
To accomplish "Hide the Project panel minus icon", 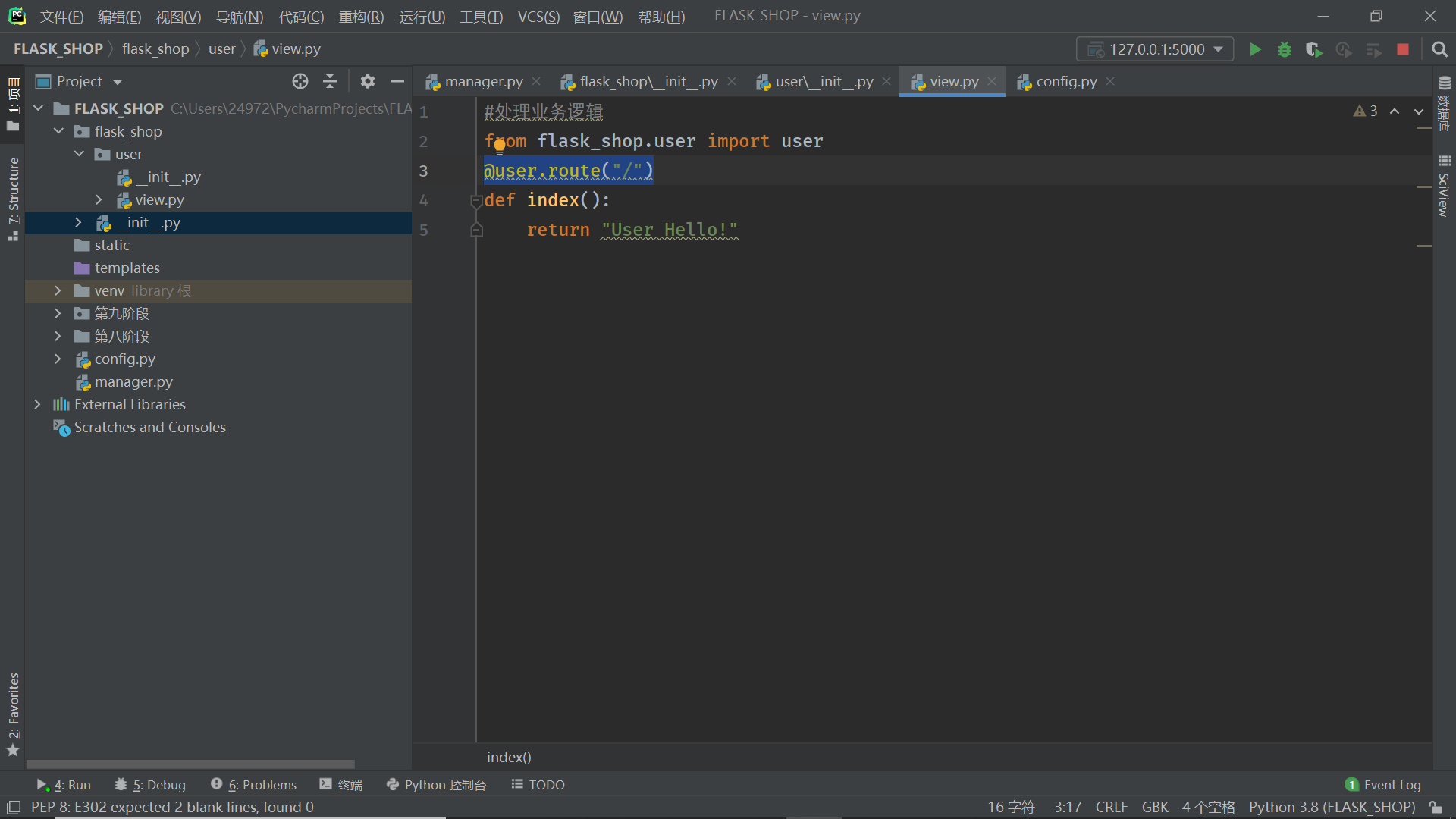I will (397, 81).
